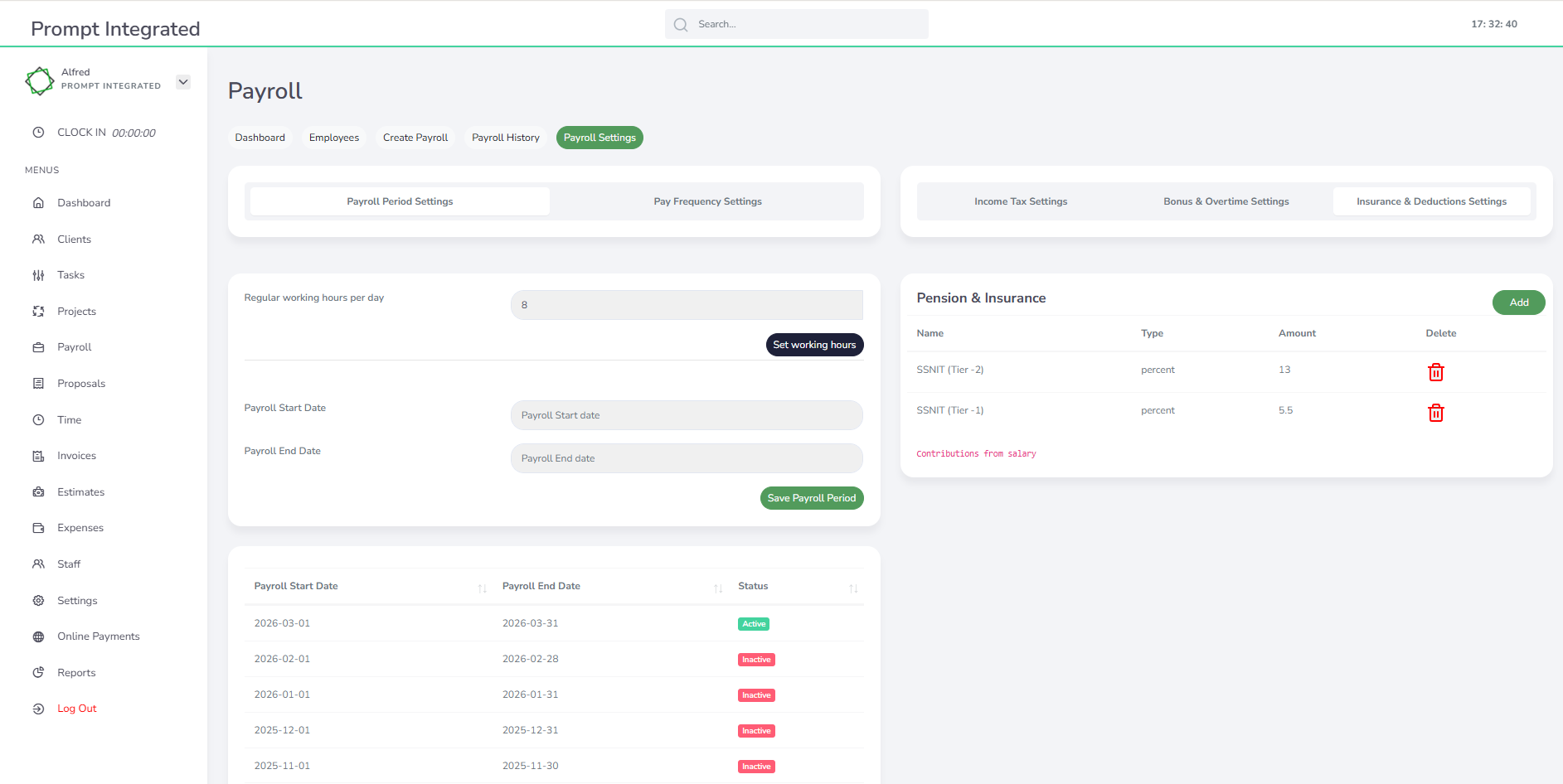Click the search magnifier icon
This screenshot has width=1563, height=784.
point(681,25)
